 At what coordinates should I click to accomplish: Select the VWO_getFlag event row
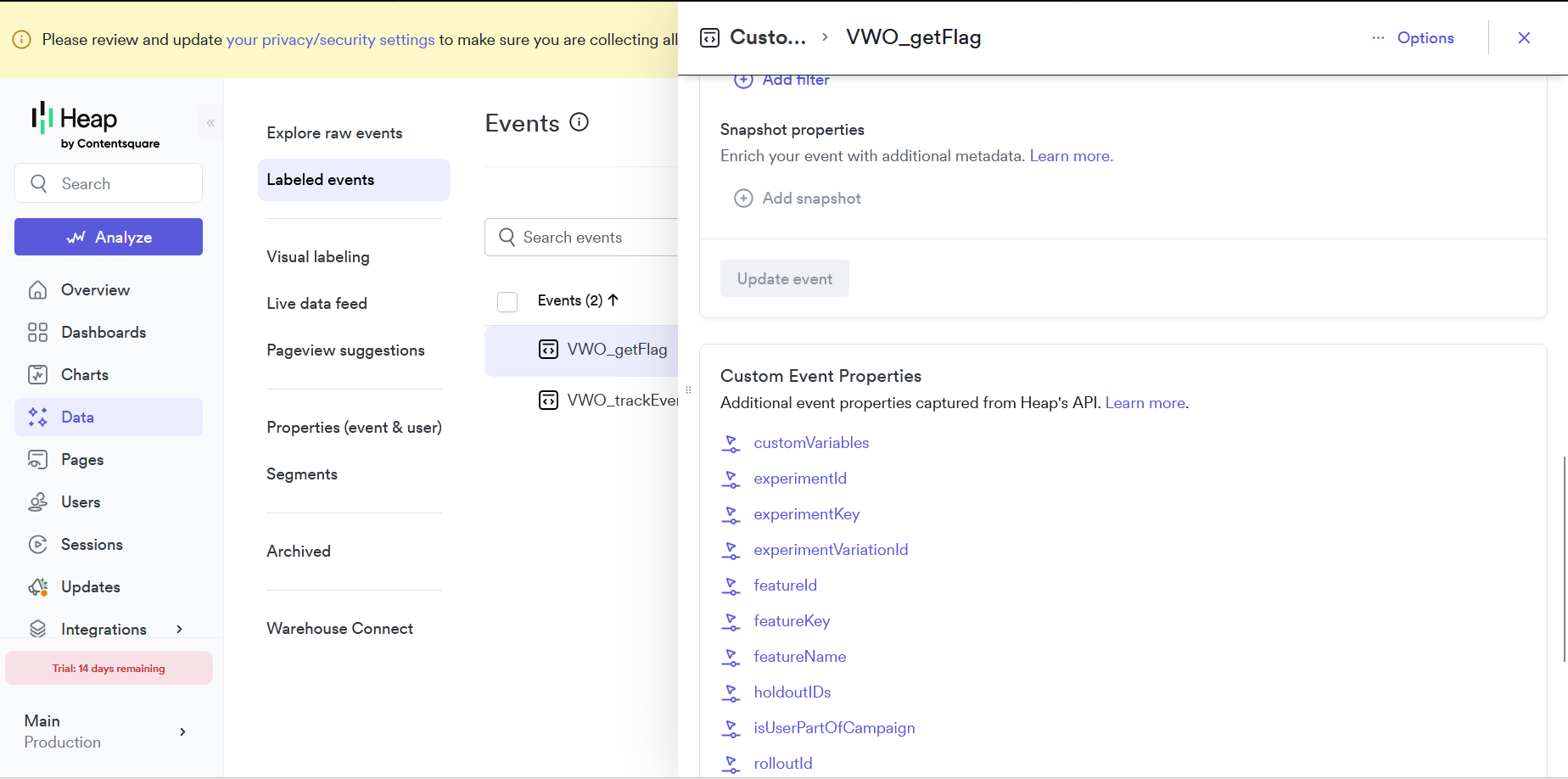[582, 350]
